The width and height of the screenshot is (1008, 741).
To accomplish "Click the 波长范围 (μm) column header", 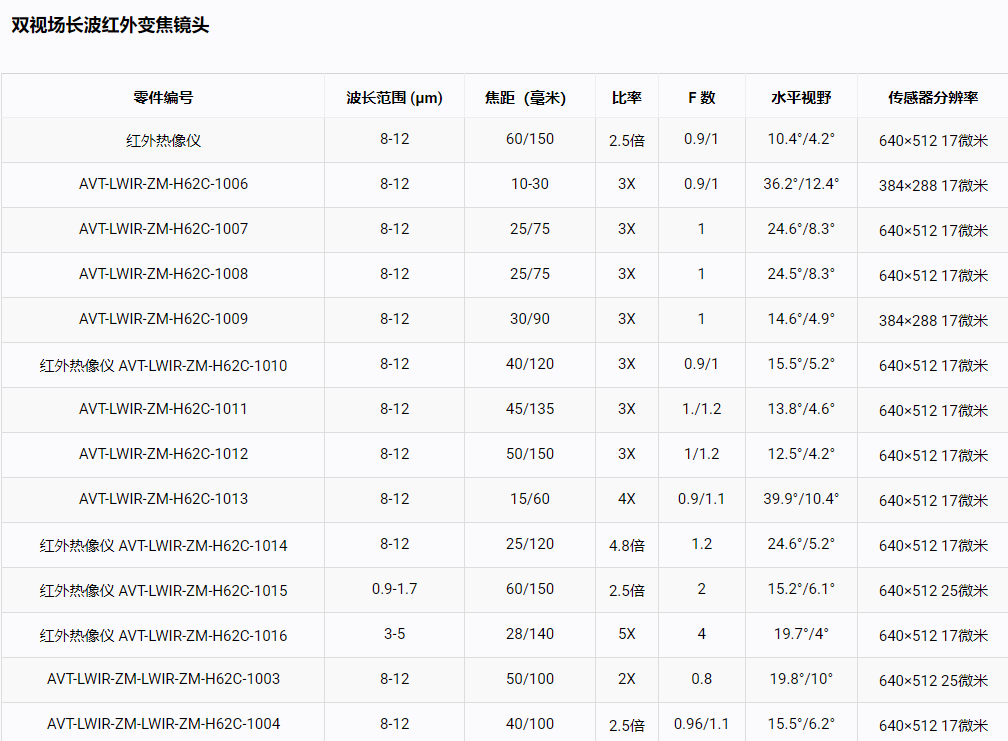I will pos(394,98).
